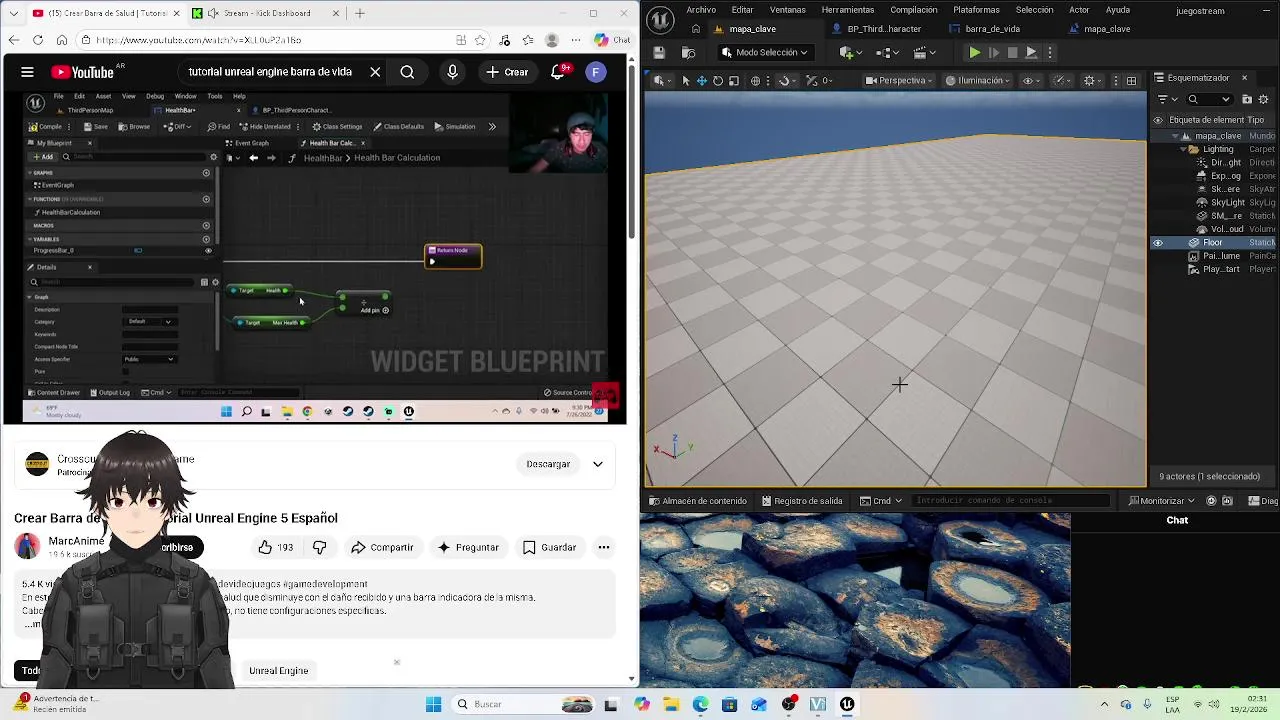
Task: Click viewport layout grid icon
Action: 1131,81
